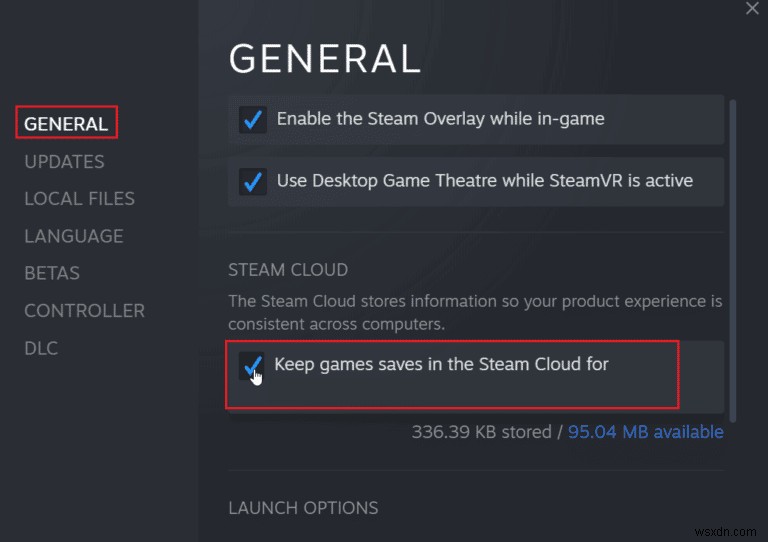Select the Language tab
The image size is (768, 542).
[73, 236]
